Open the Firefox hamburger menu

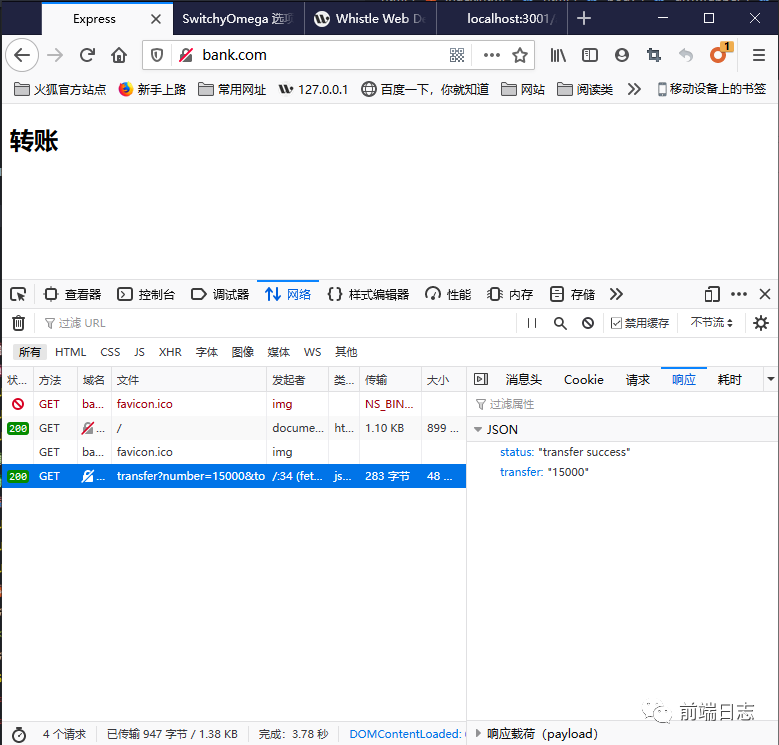(x=759, y=55)
